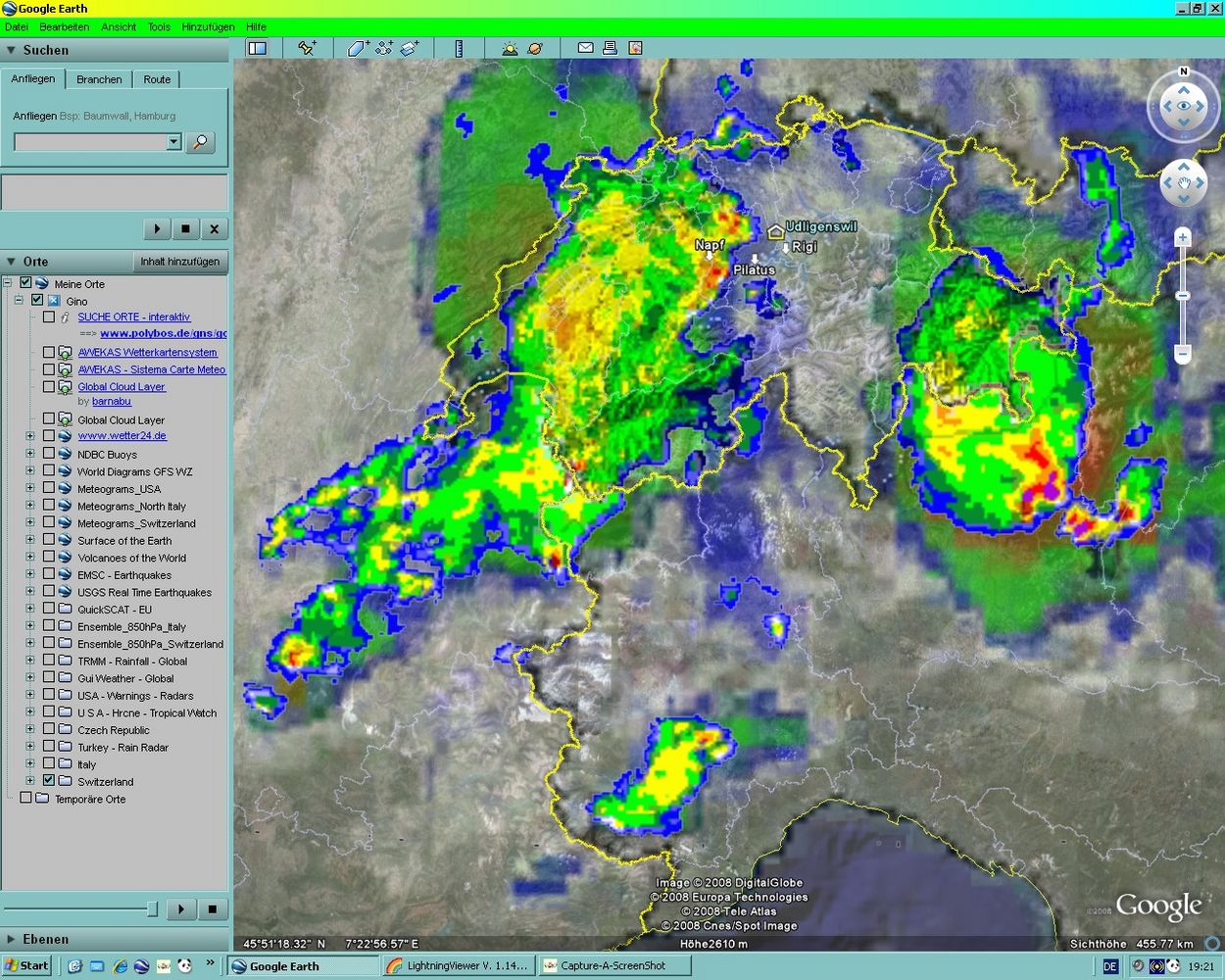This screenshot has width=1225, height=980.
Task: Open the Google Maps view icon
Action: click(x=635, y=48)
